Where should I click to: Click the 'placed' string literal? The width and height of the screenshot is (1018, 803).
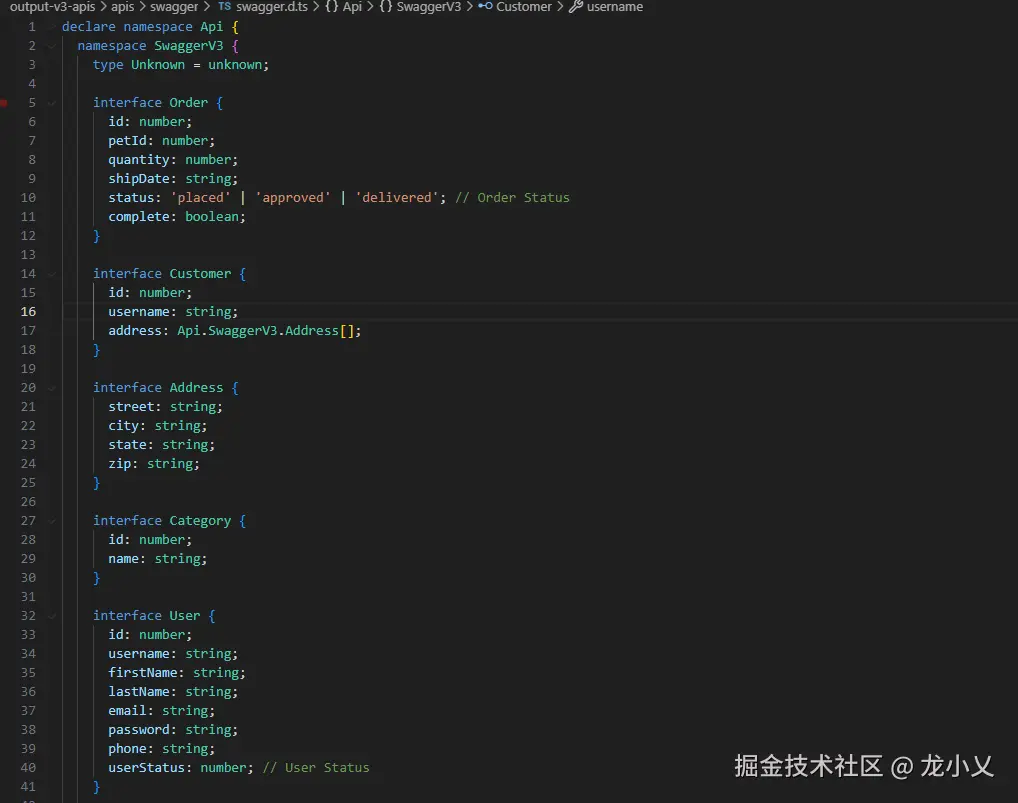201,197
